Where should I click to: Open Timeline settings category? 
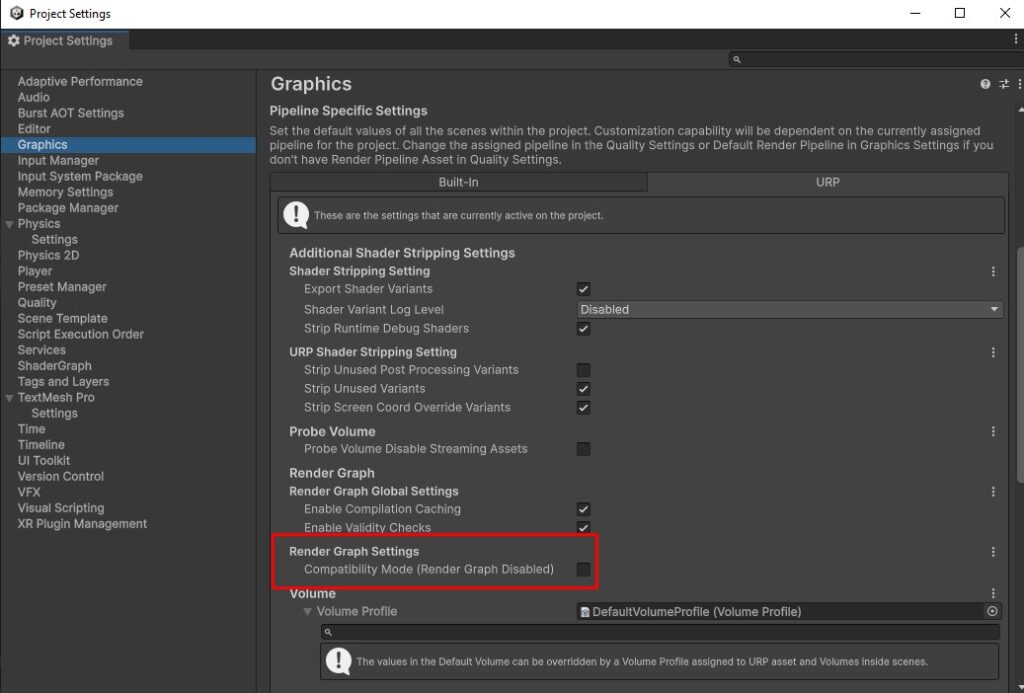point(41,445)
